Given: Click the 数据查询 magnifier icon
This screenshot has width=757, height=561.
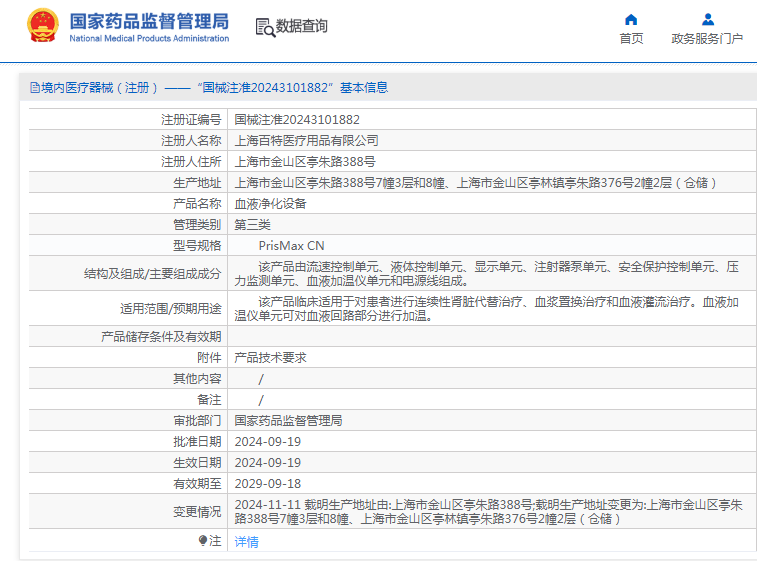Looking at the screenshot, I should click(x=265, y=28).
